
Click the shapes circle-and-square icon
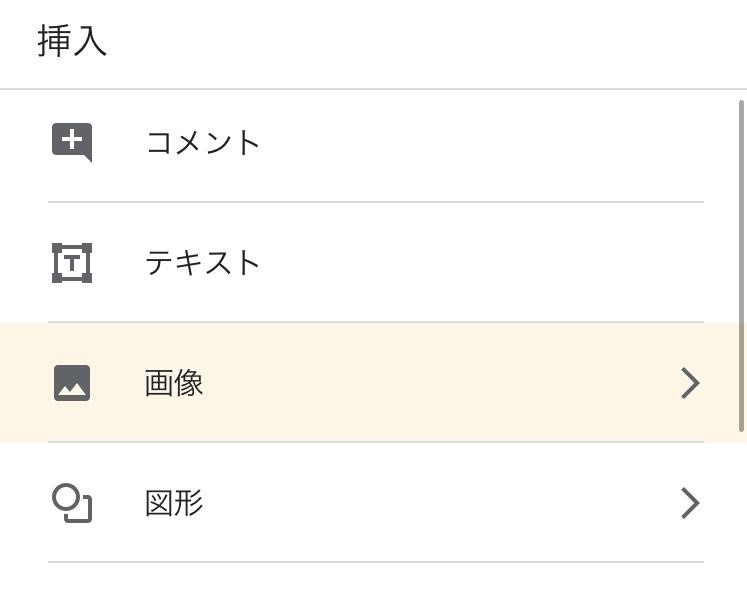click(x=72, y=503)
